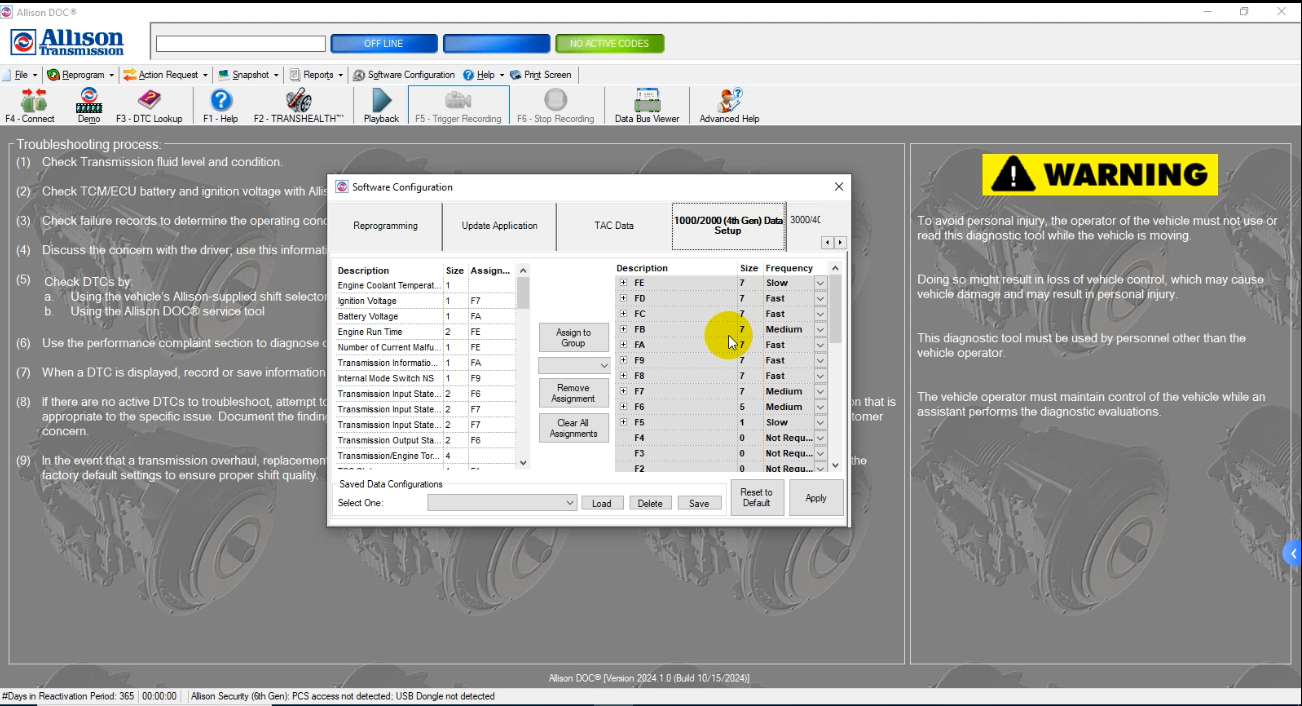Open F1 - Help question mark icon
Viewport: 1302px width, 706px height.
click(221, 105)
